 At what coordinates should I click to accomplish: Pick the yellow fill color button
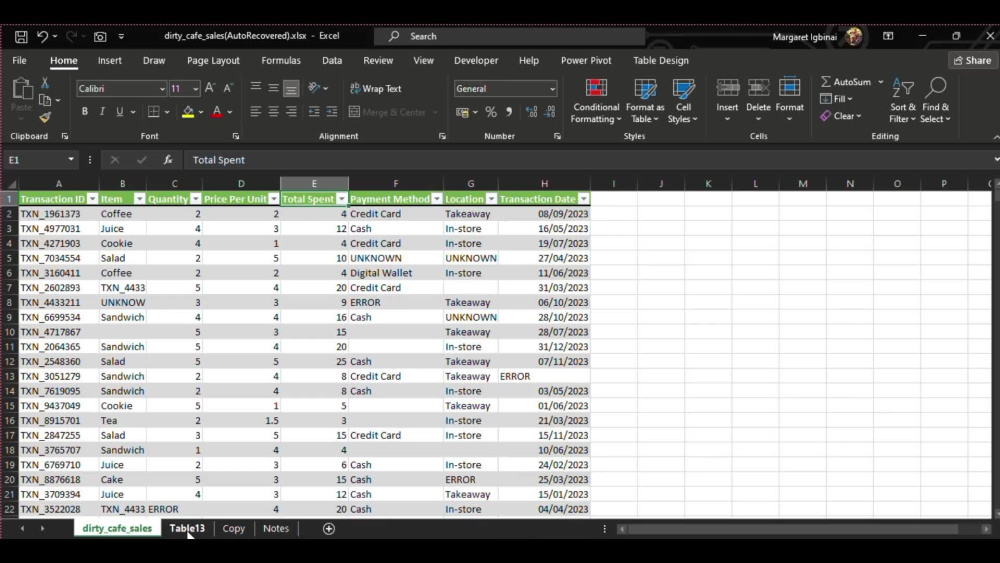pos(188,112)
